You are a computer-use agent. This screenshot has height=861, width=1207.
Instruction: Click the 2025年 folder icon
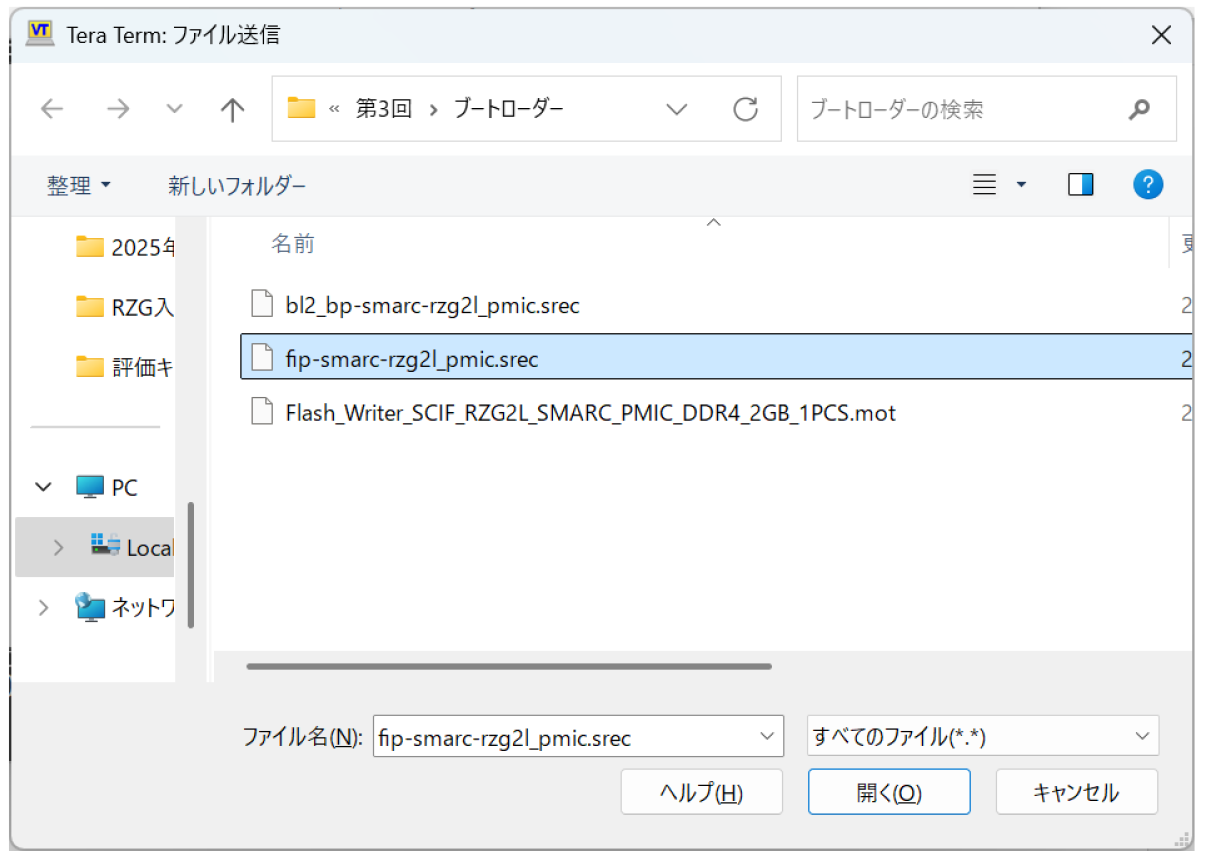pyautogui.click(x=90, y=246)
